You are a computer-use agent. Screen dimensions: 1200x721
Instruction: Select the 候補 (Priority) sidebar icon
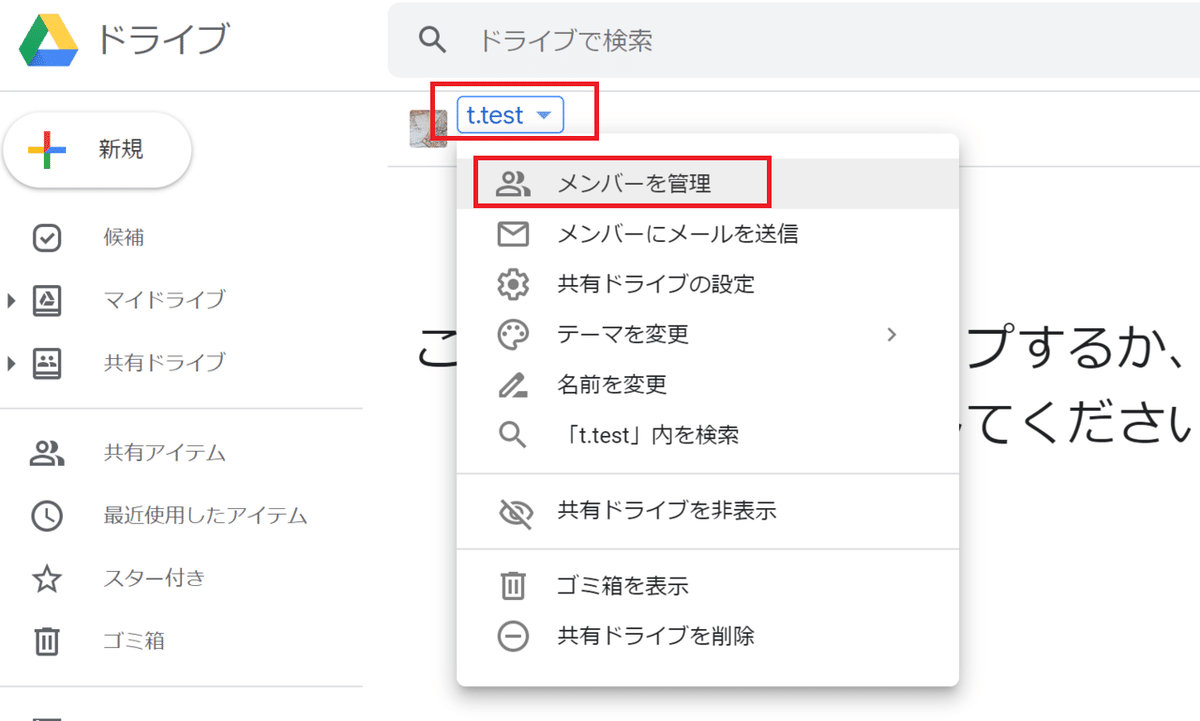48,238
